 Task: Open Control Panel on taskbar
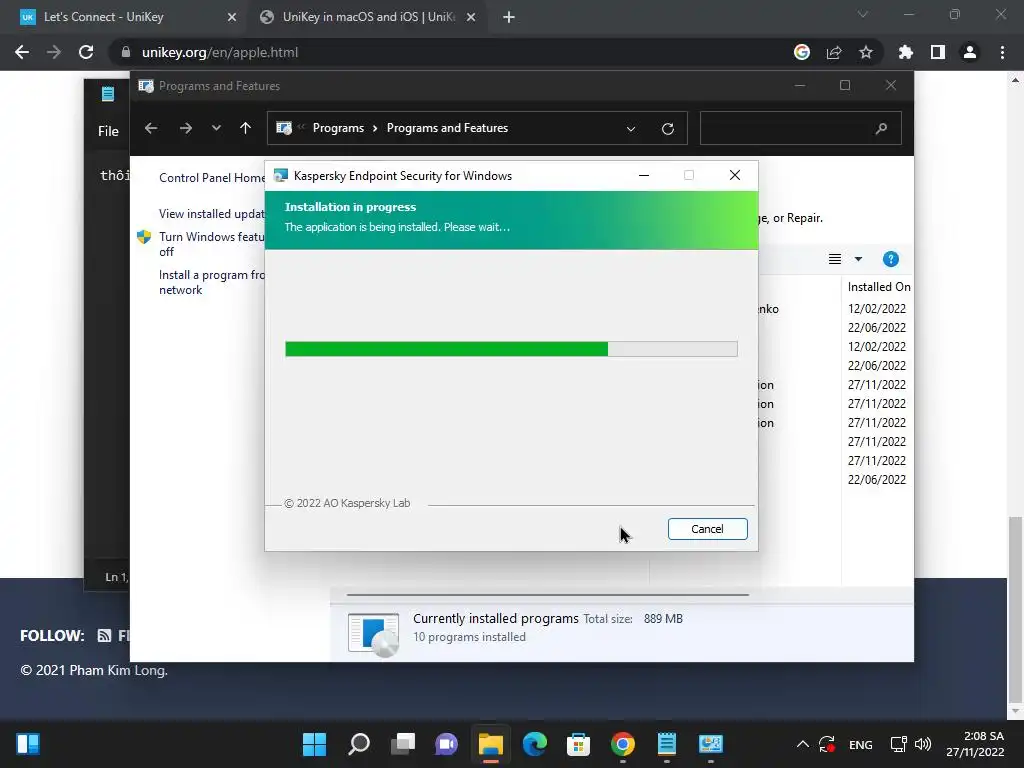click(711, 744)
